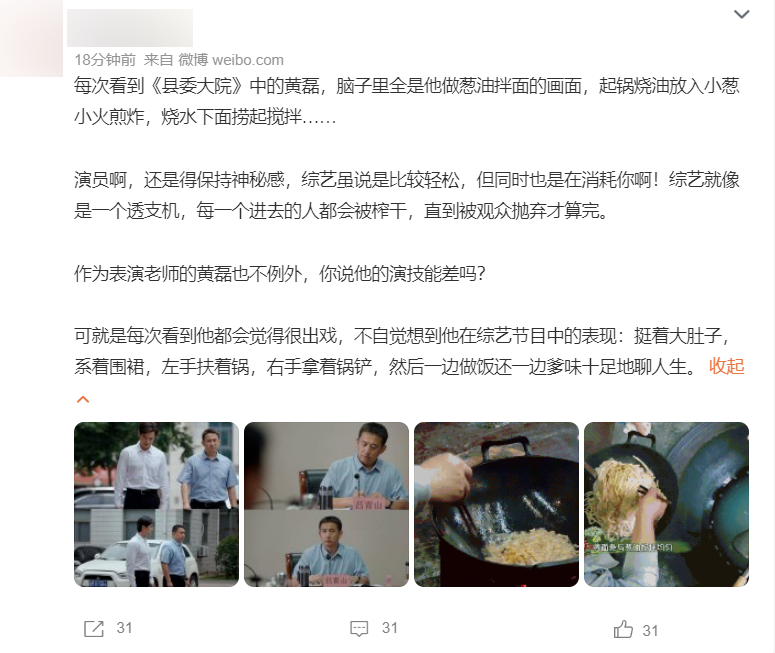Click the paragraph starting with 演员啊
775x653 pixels.
point(407,195)
